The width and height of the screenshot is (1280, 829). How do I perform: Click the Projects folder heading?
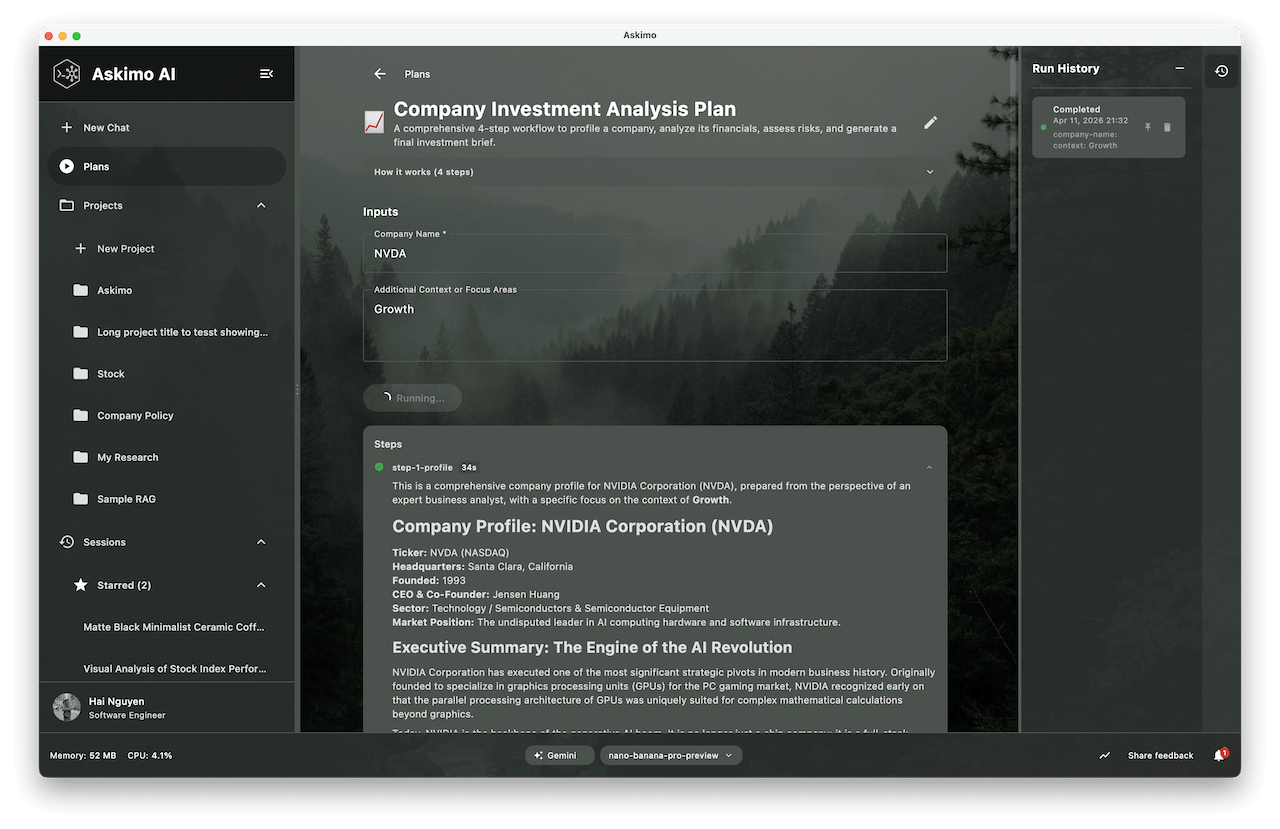click(x=103, y=206)
